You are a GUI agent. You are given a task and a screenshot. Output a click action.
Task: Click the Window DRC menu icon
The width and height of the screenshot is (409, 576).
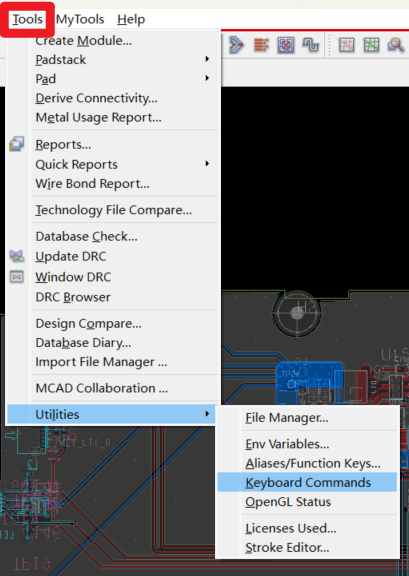pos(17,277)
